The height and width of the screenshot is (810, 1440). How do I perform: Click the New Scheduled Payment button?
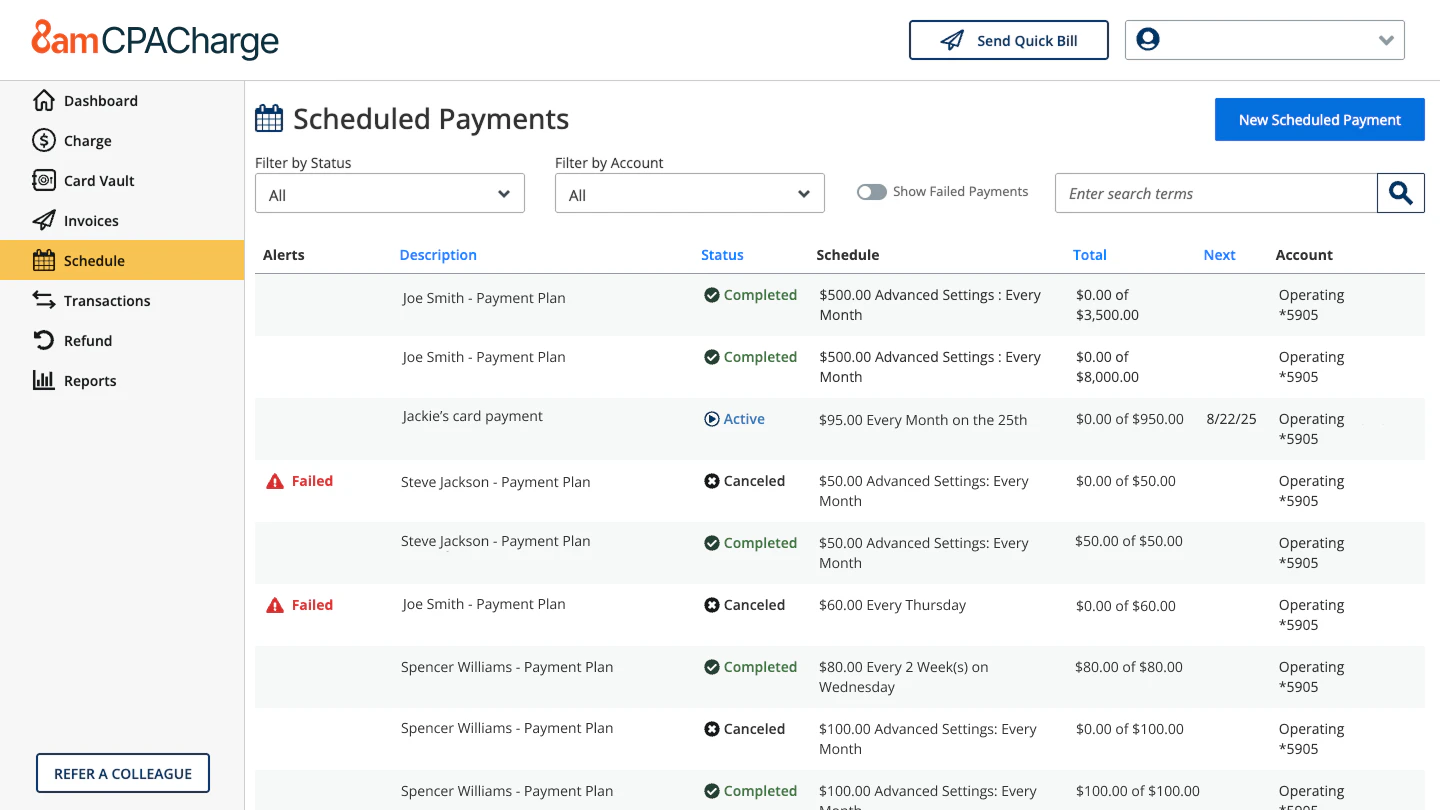pos(1319,119)
